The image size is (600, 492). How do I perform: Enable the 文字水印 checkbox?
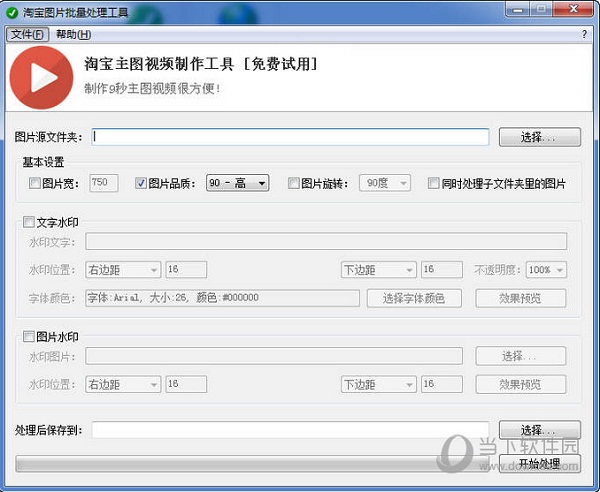point(29,222)
